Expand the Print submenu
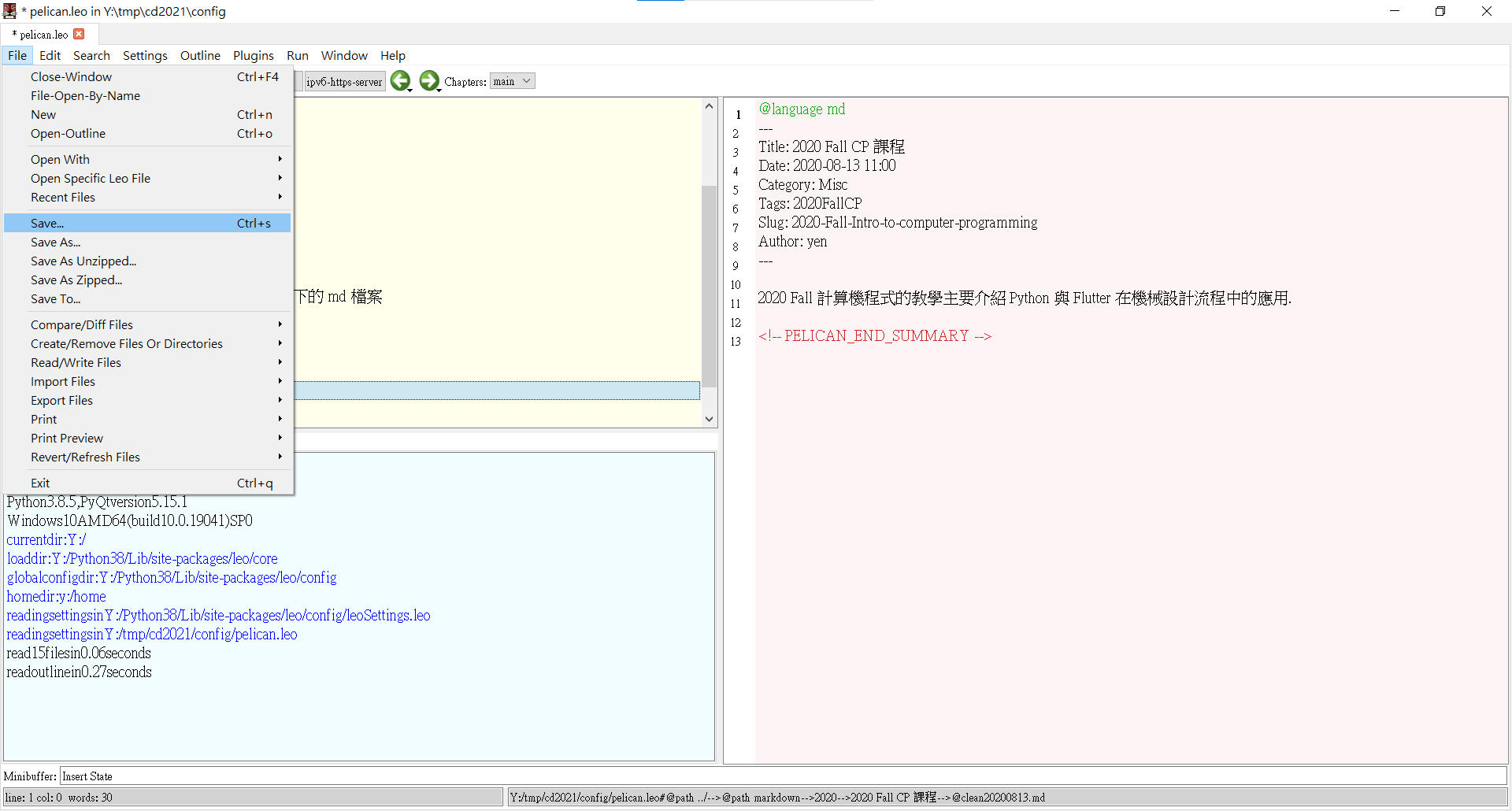Image resolution: width=1512 pixels, height=811 pixels. point(147,419)
